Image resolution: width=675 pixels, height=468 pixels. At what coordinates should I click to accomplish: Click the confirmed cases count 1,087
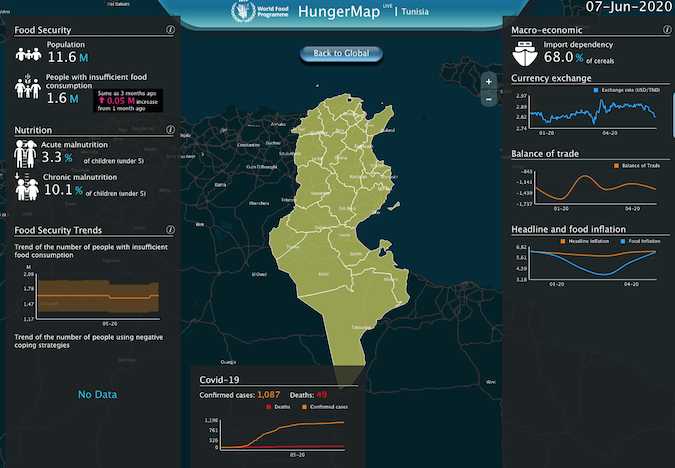[x=268, y=394]
